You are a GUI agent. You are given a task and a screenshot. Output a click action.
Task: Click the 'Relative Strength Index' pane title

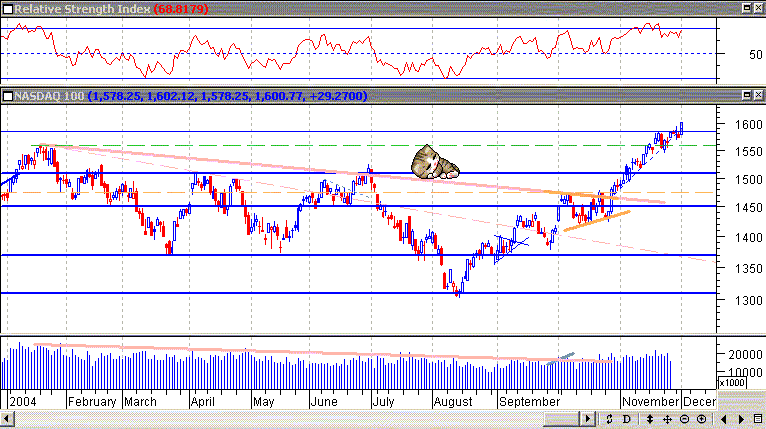(82, 9)
